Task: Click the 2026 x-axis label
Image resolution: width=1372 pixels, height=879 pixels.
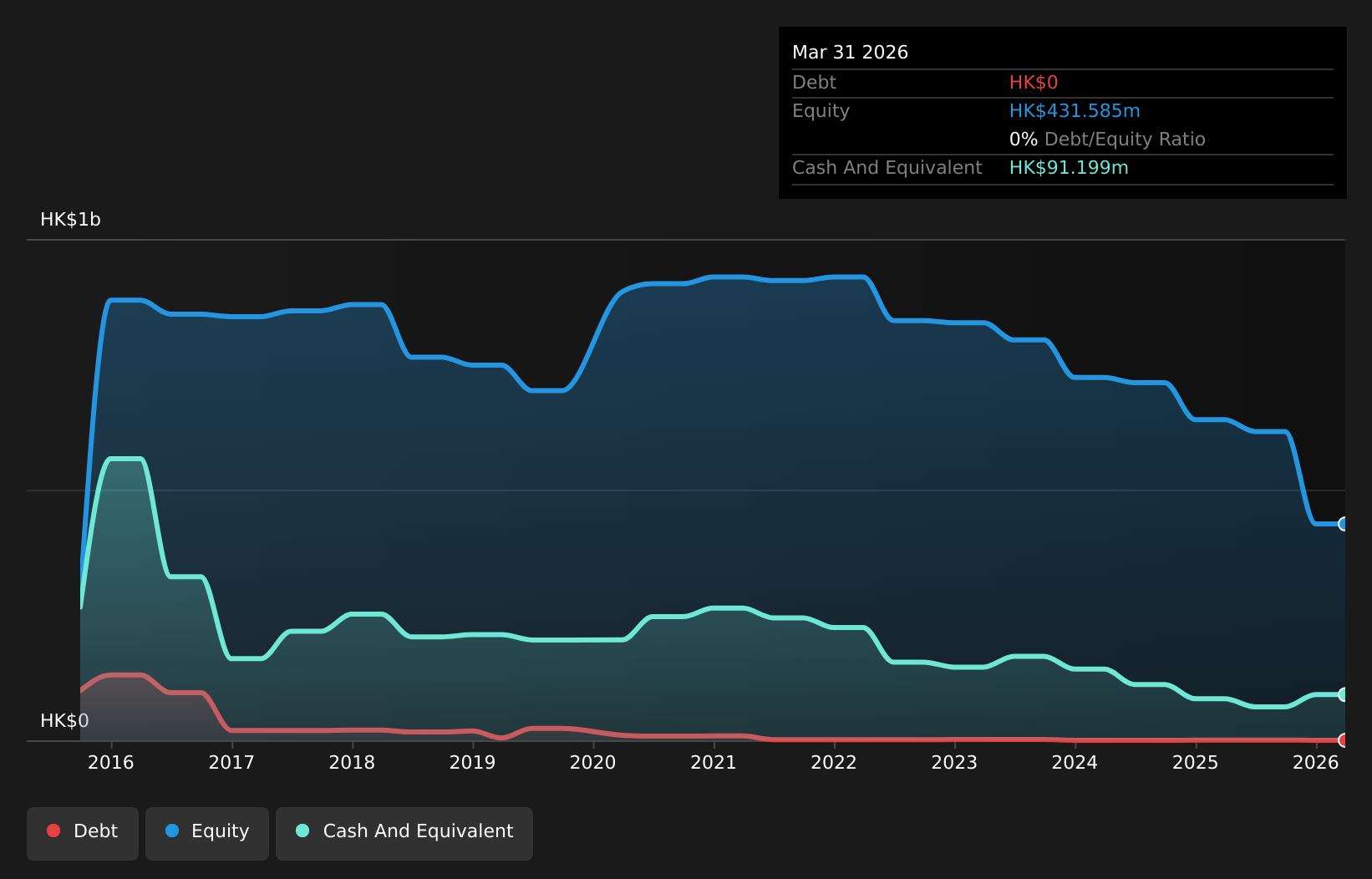Action: coord(1316,762)
